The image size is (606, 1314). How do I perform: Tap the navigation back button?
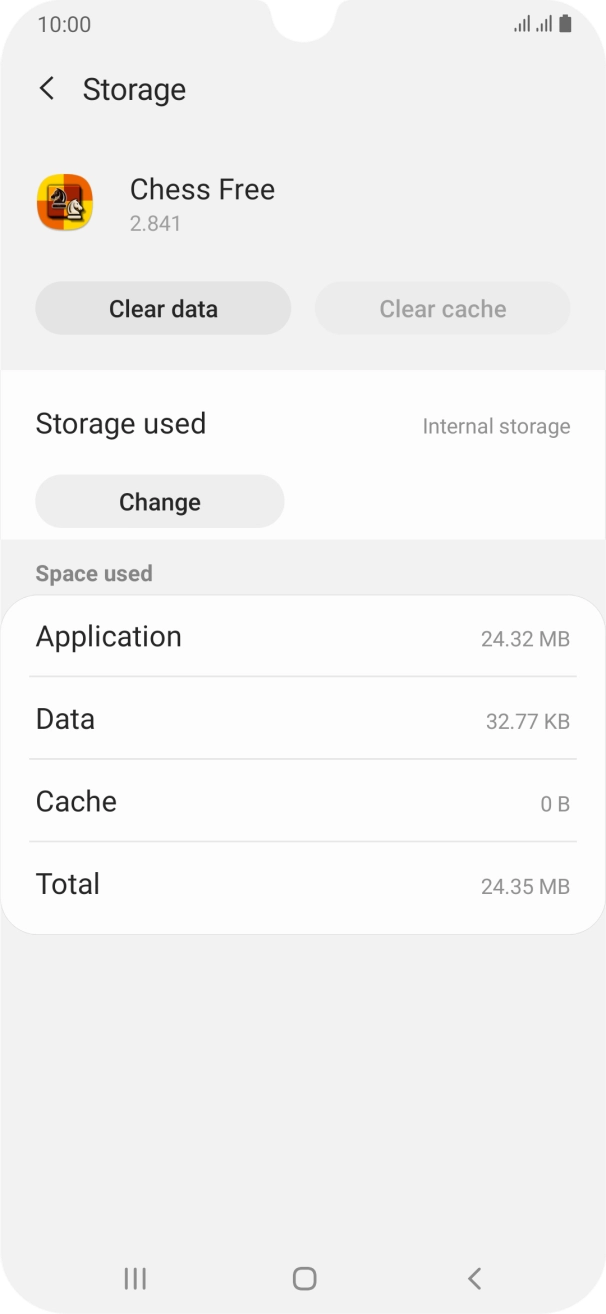(x=474, y=1278)
